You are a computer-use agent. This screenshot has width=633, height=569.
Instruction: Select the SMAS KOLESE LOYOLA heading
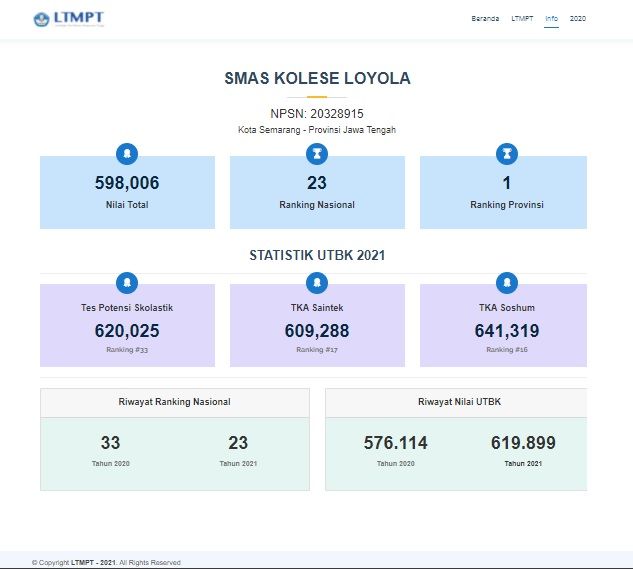pyautogui.click(x=317, y=78)
